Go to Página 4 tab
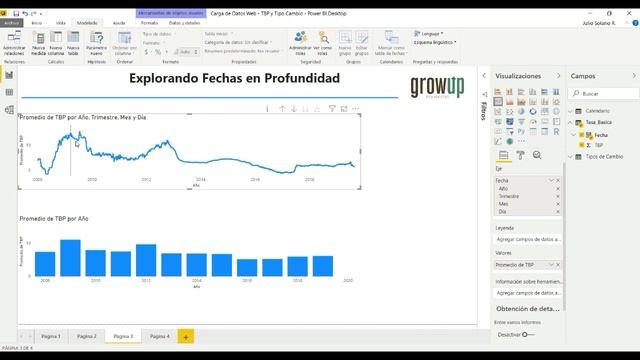 [160, 336]
